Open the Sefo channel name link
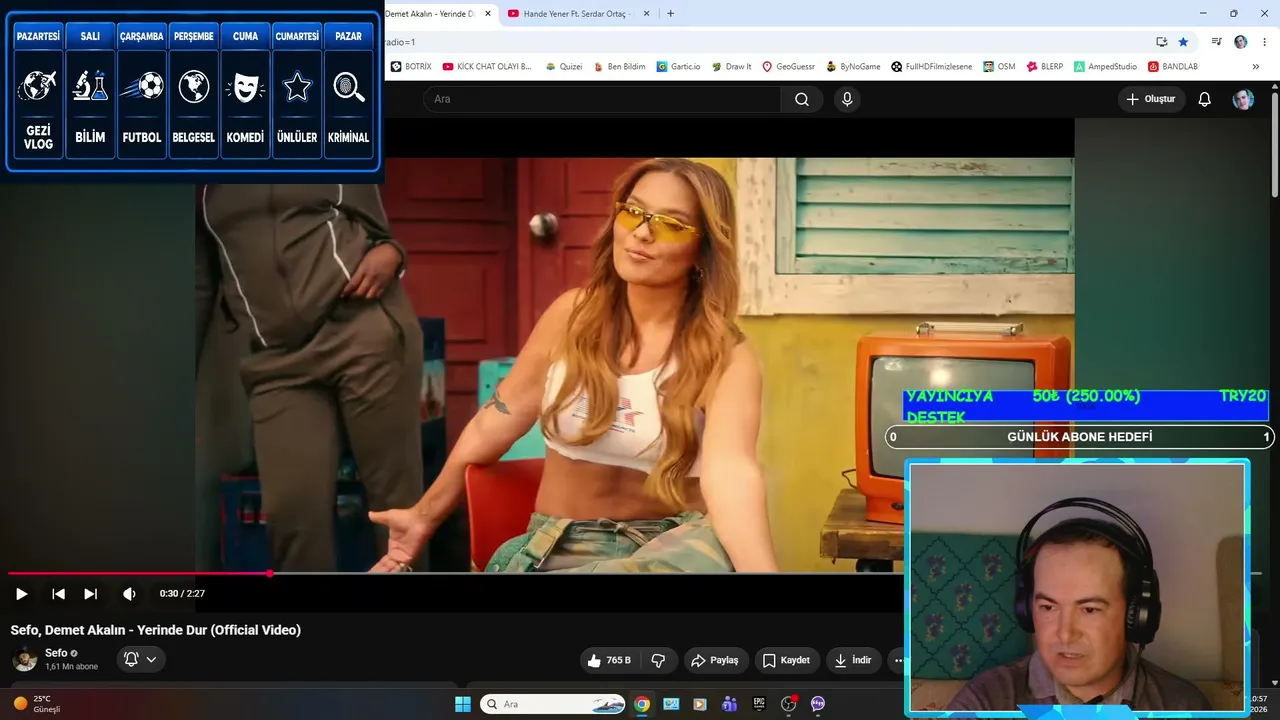This screenshot has height=720, width=1280. coord(56,653)
